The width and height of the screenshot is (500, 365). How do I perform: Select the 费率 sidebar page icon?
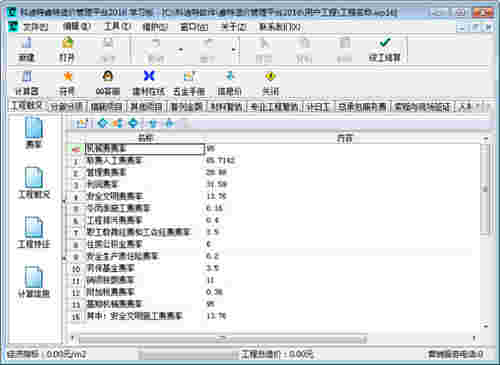coord(34,133)
